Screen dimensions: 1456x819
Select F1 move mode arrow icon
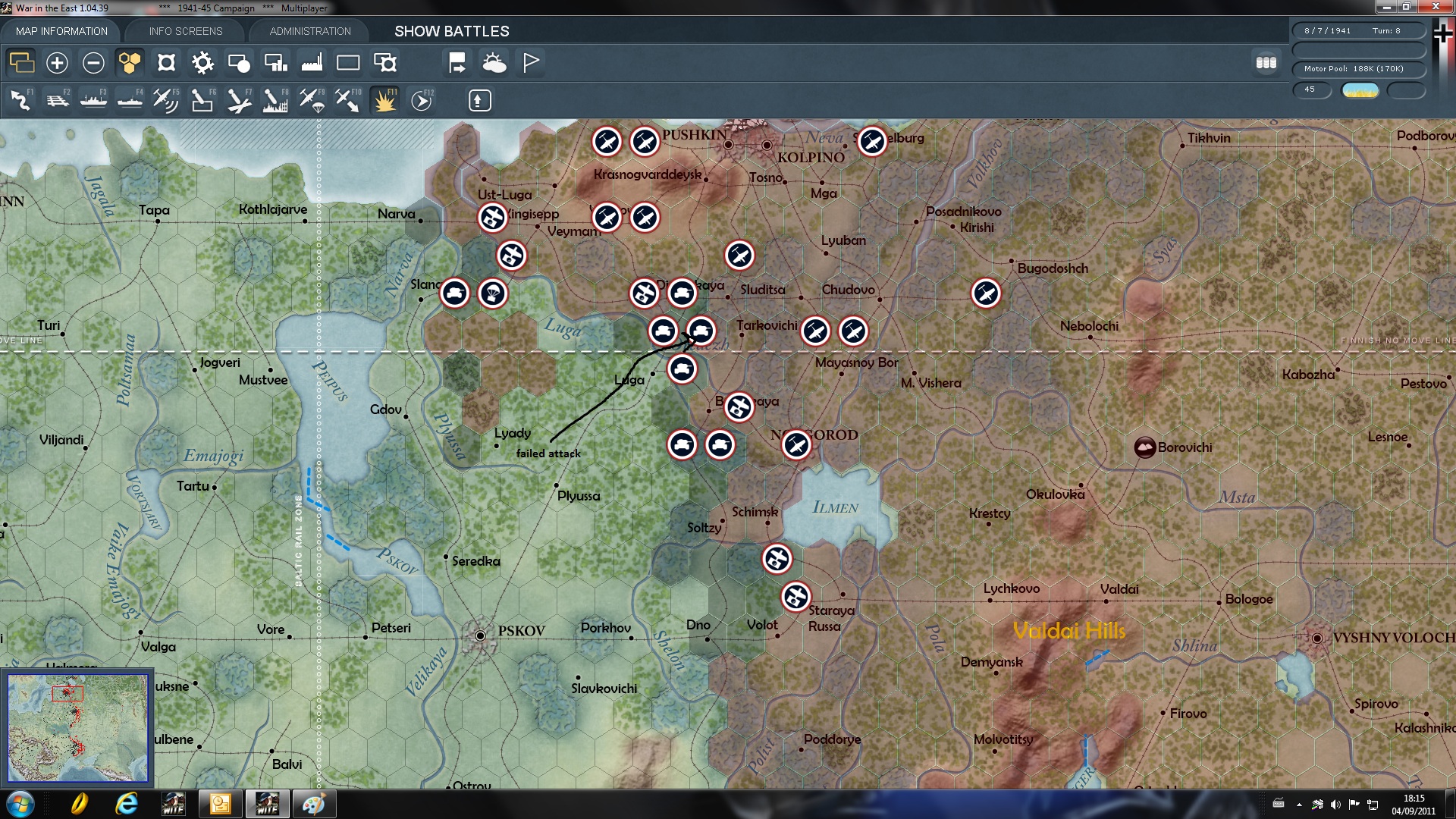(x=21, y=100)
